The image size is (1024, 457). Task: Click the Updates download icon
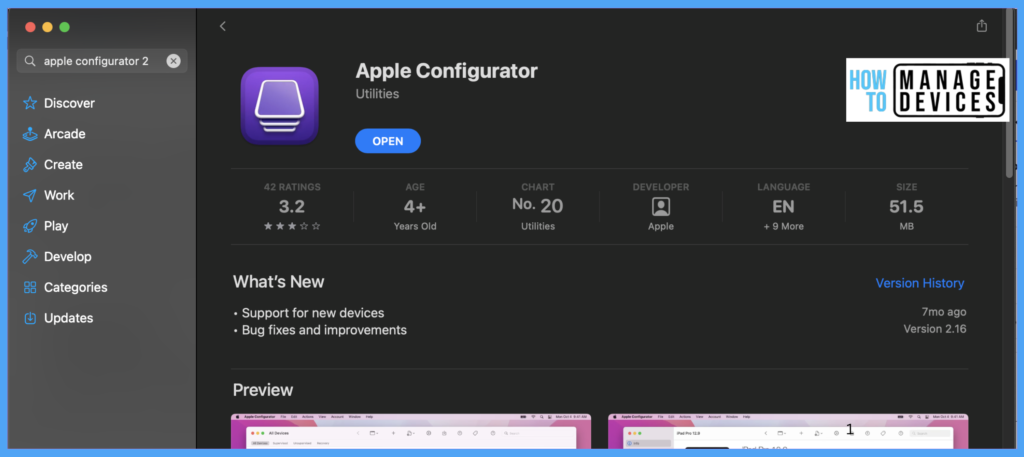click(x=30, y=318)
